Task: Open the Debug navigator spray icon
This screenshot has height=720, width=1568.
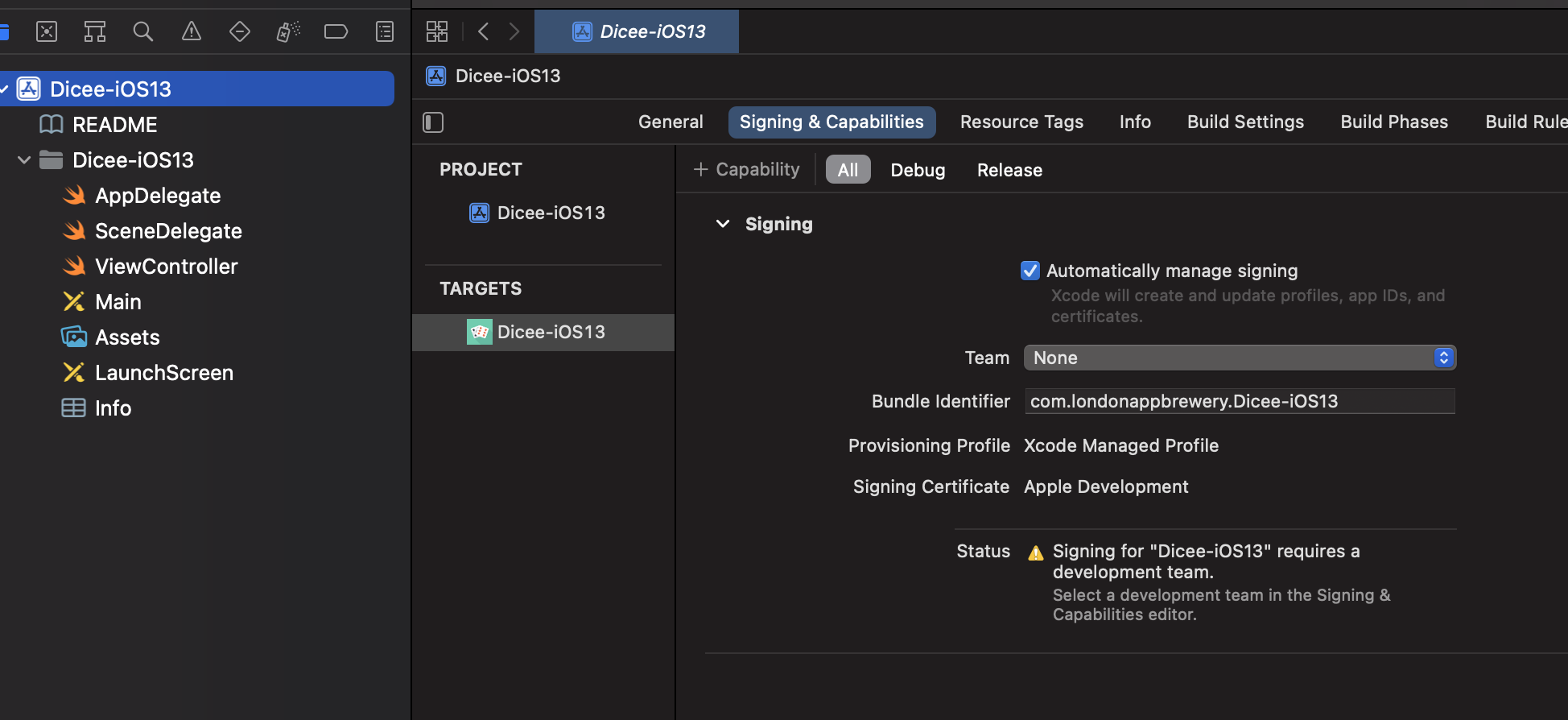Action: (288, 31)
